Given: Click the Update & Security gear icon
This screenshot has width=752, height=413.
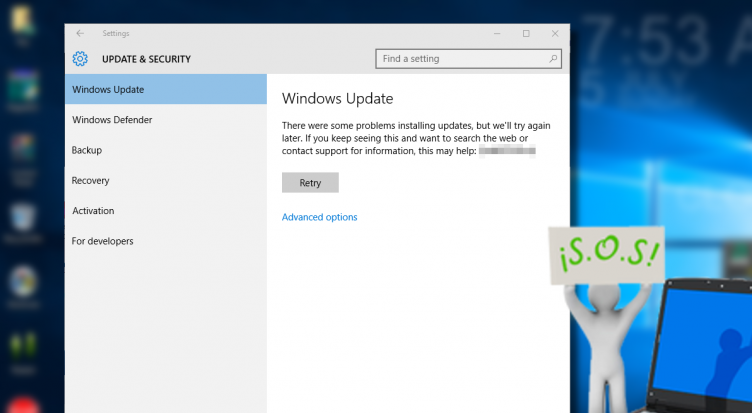Looking at the screenshot, I should 80,59.
